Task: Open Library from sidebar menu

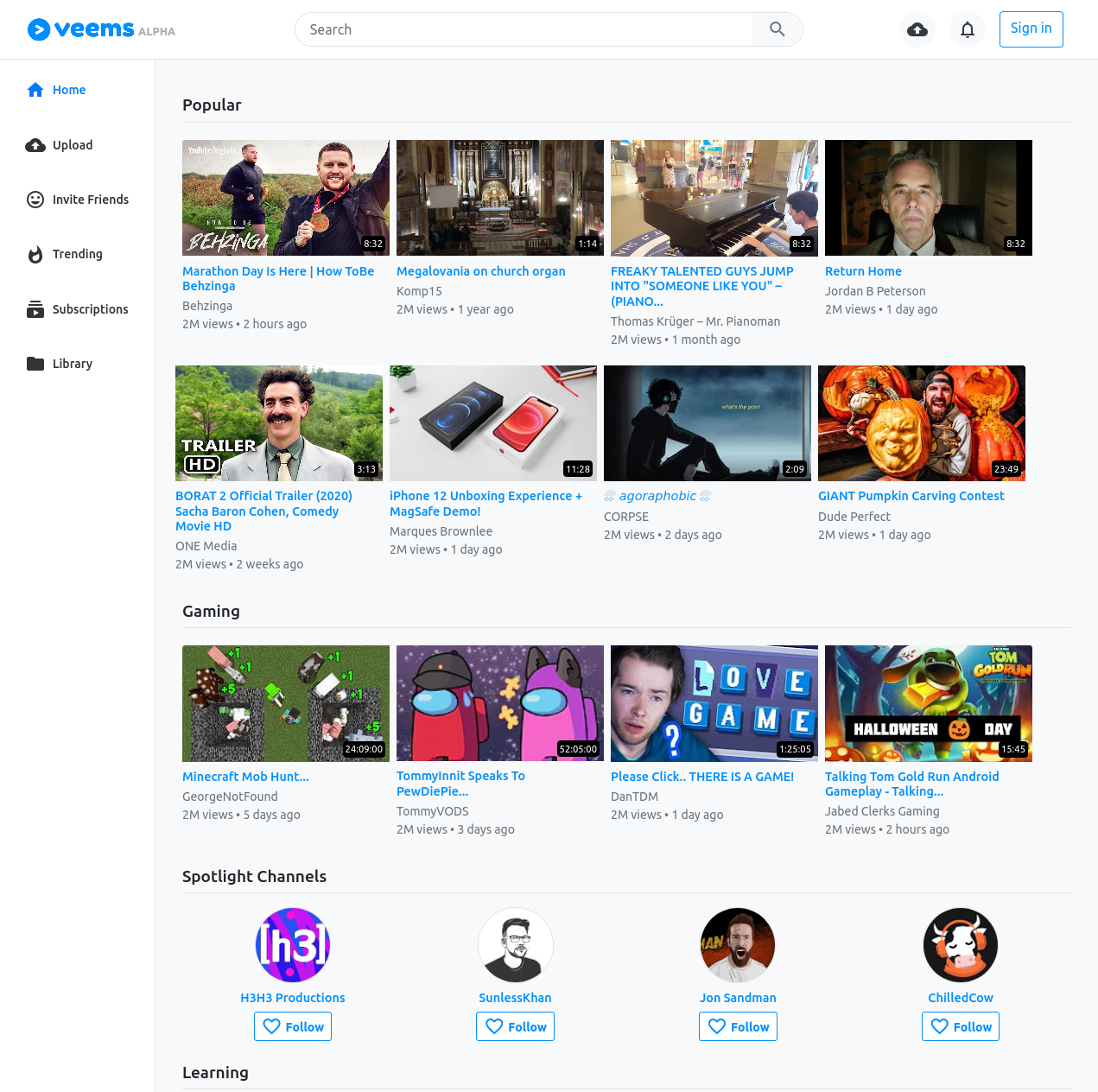Action: click(60, 364)
